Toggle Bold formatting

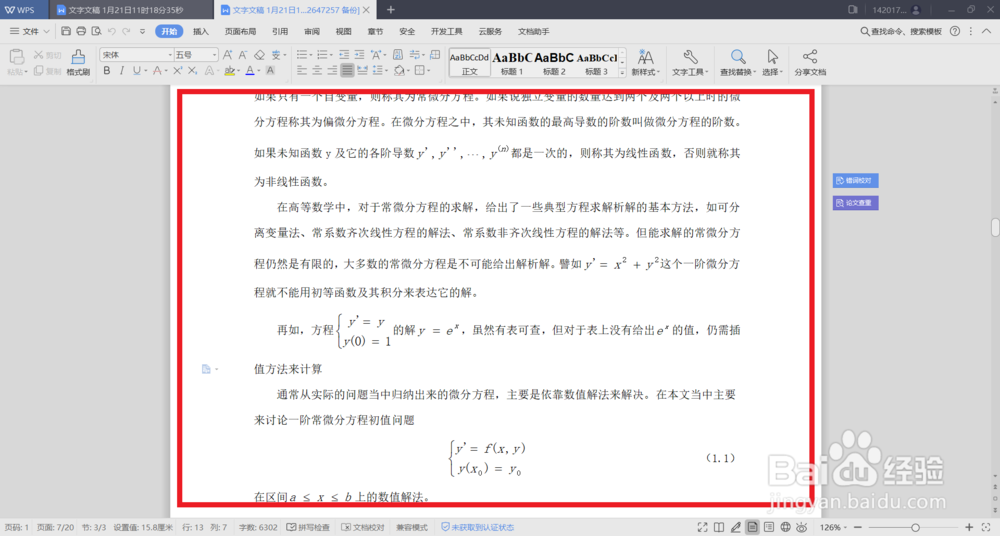point(107,71)
